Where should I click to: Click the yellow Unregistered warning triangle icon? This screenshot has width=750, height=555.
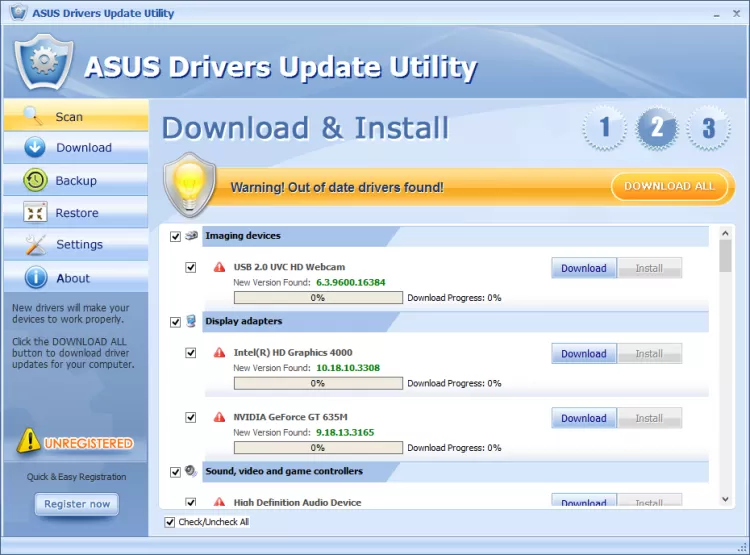(x=28, y=441)
